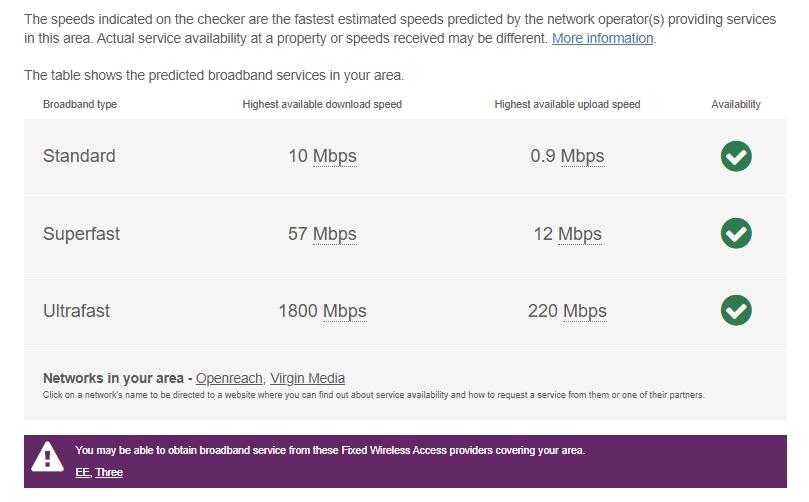
Task: Visit the Virgin Media network link
Action: coord(307,378)
